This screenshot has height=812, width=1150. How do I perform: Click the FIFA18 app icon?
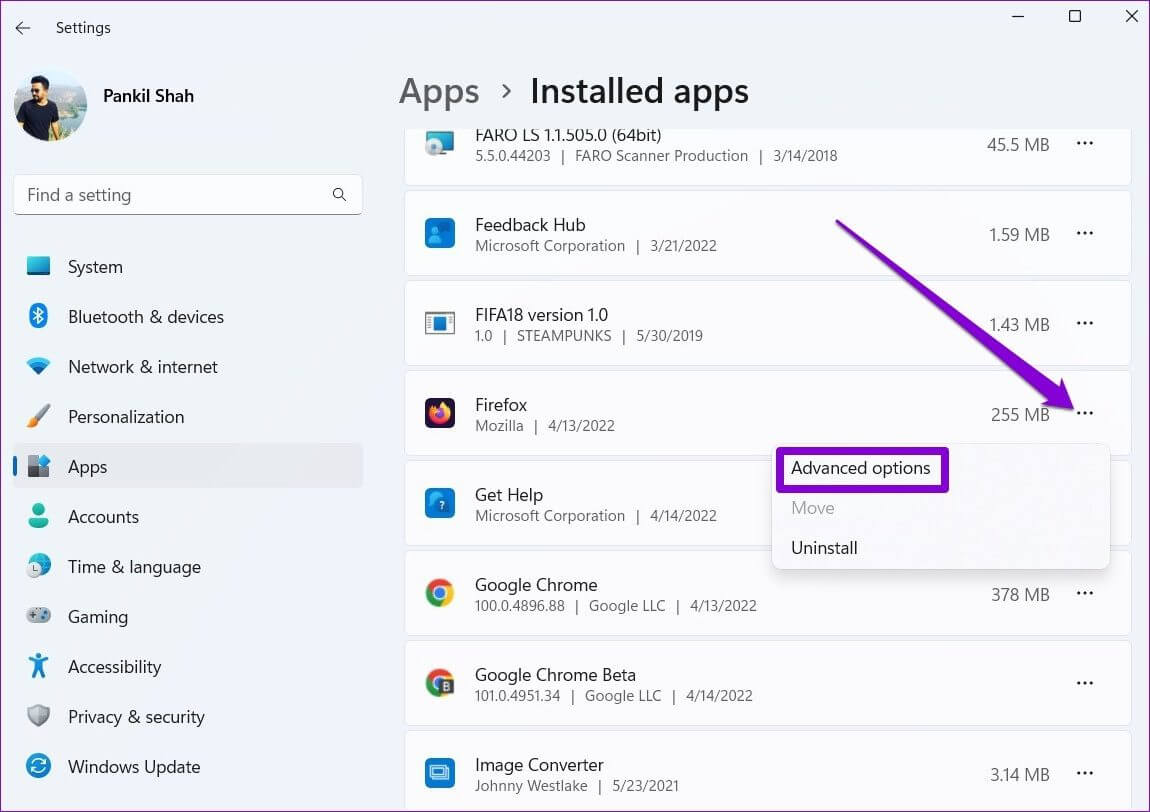pyautogui.click(x=440, y=323)
